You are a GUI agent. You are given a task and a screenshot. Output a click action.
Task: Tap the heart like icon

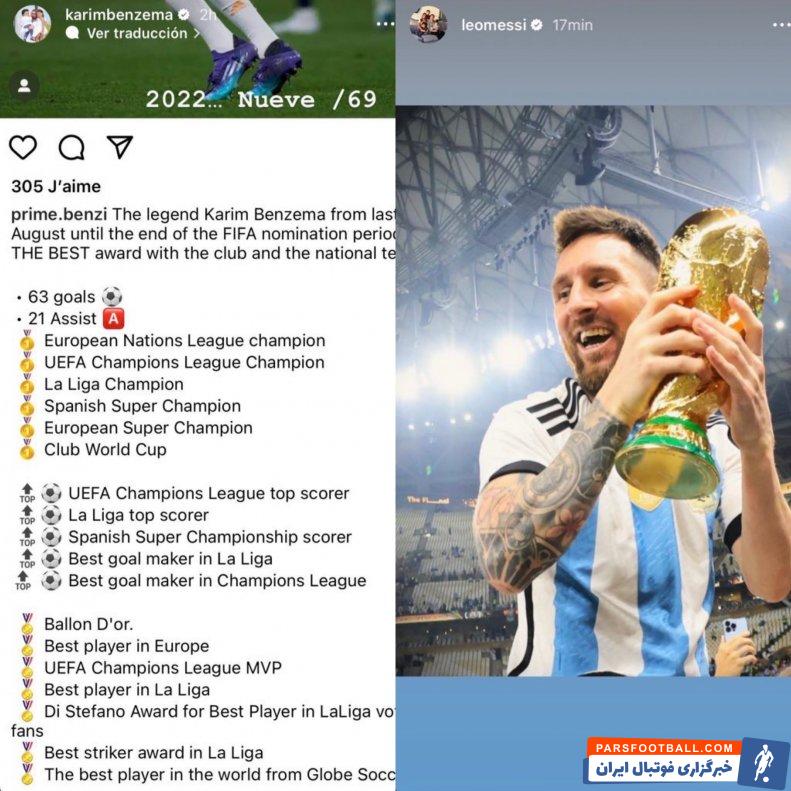tap(23, 147)
